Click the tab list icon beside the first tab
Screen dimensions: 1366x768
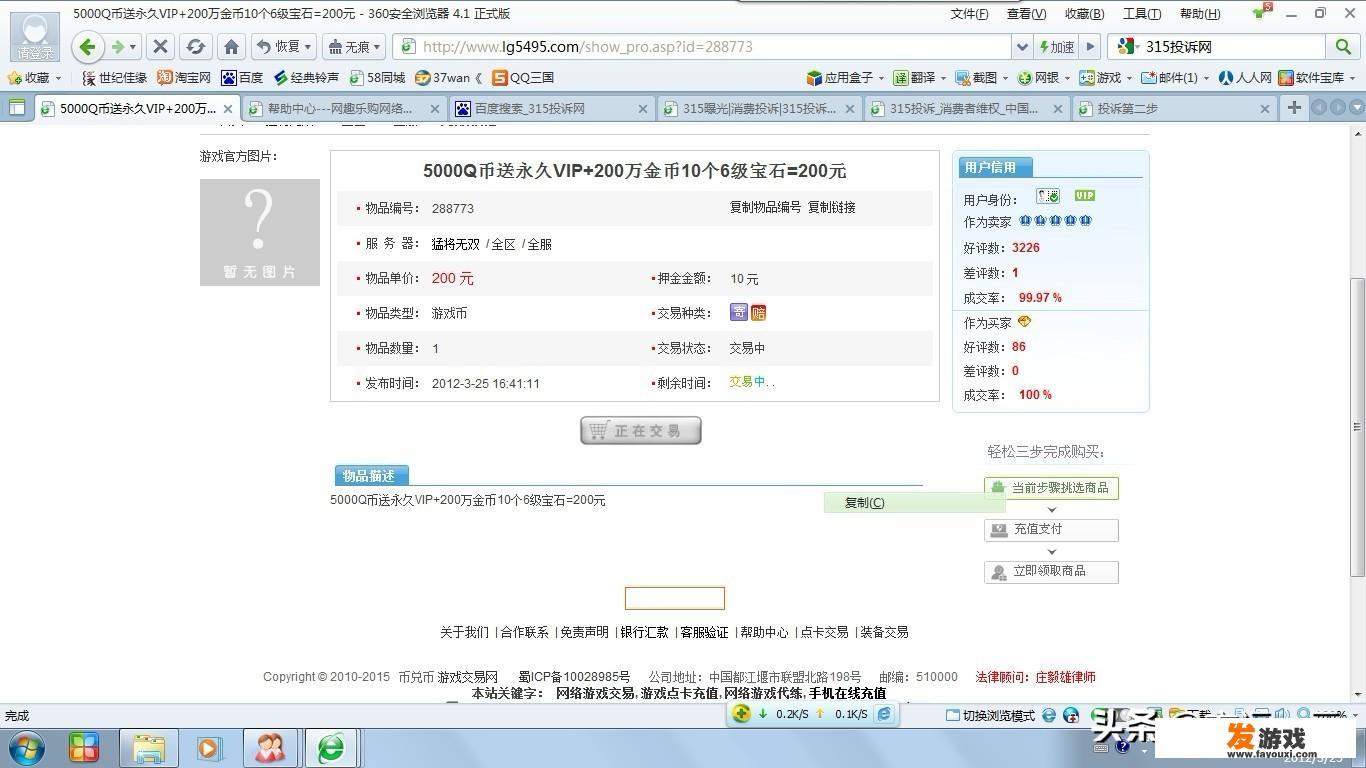tap(17, 107)
